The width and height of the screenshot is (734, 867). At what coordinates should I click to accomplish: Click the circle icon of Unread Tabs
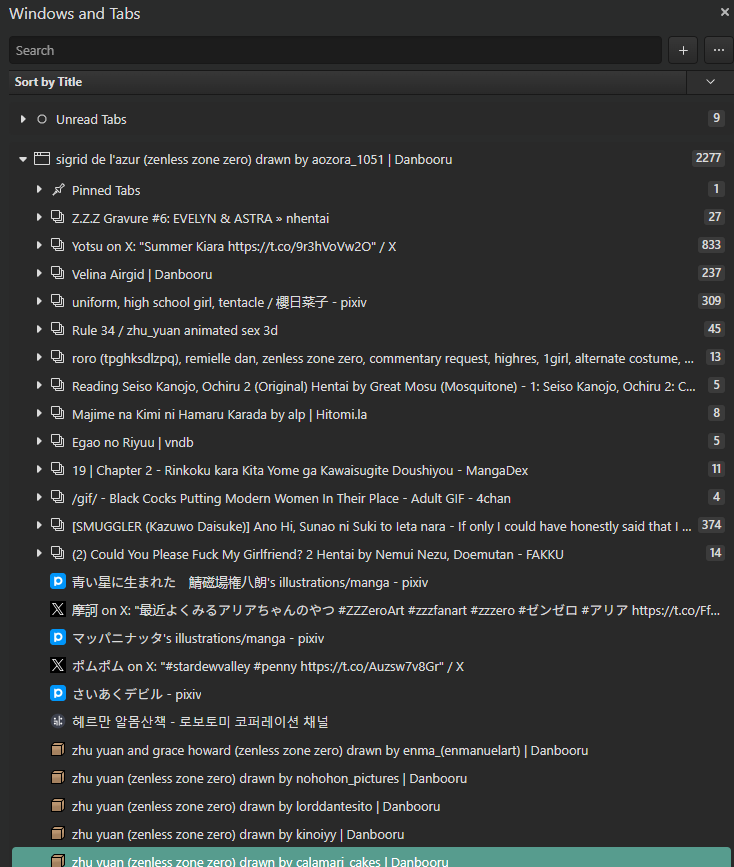tap(41, 119)
